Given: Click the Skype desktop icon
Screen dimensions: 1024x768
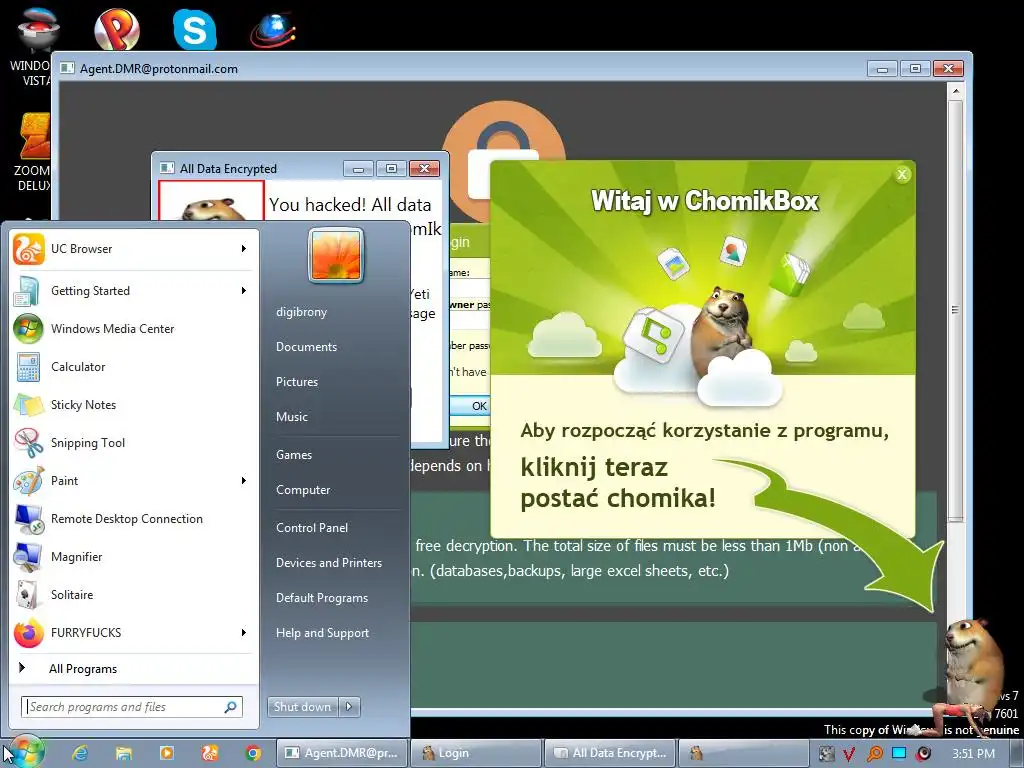Looking at the screenshot, I should click(195, 29).
